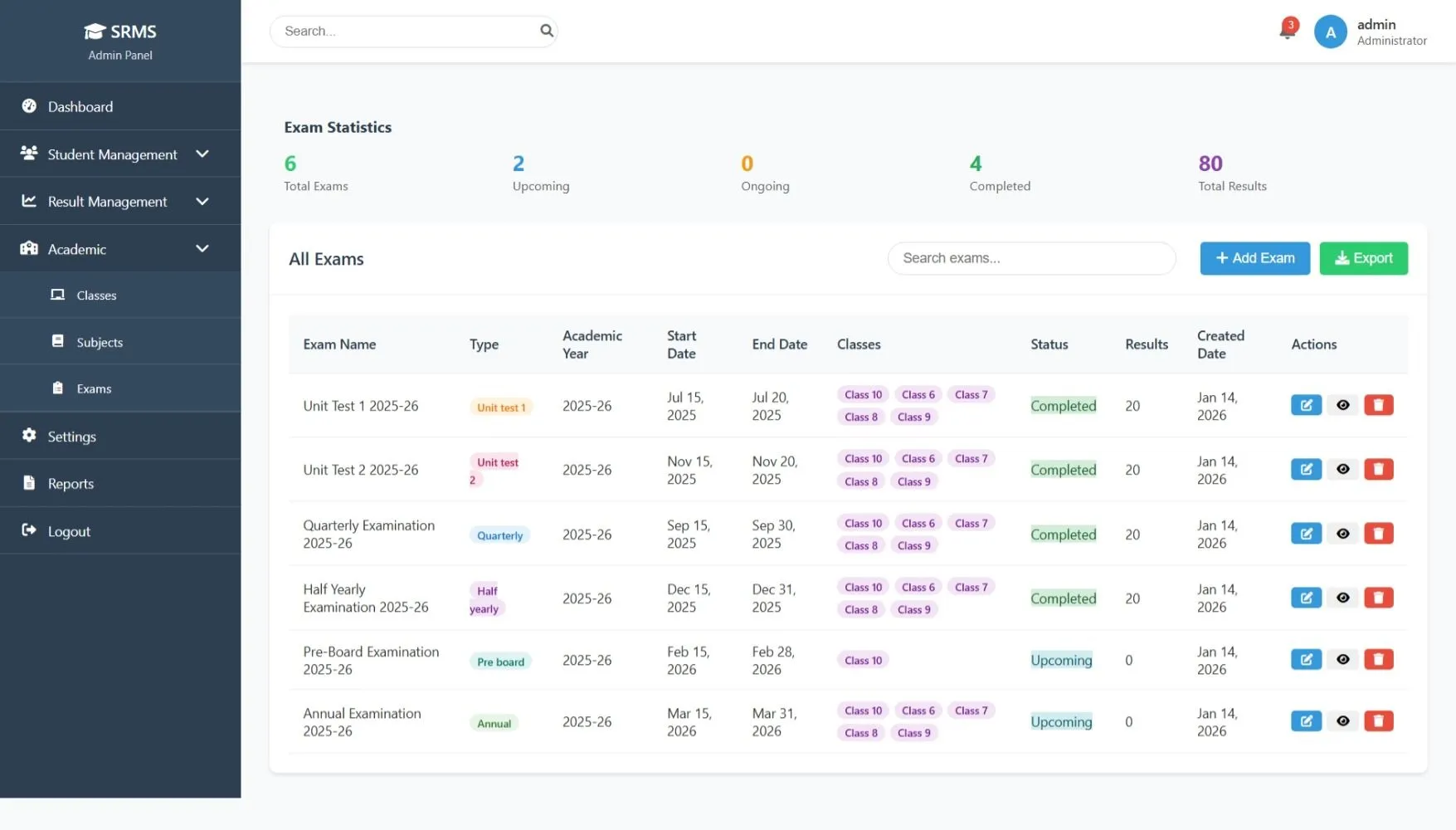Open Reports from the sidebar

click(71, 483)
